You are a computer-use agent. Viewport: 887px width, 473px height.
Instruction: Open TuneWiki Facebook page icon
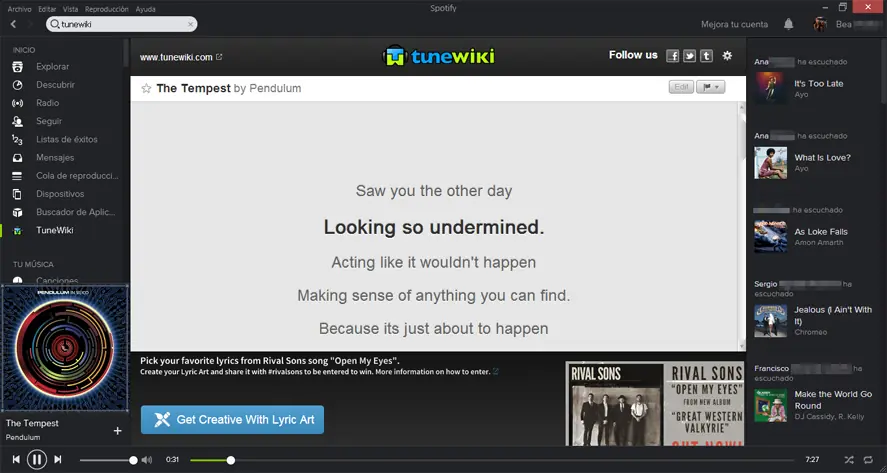[x=672, y=55]
